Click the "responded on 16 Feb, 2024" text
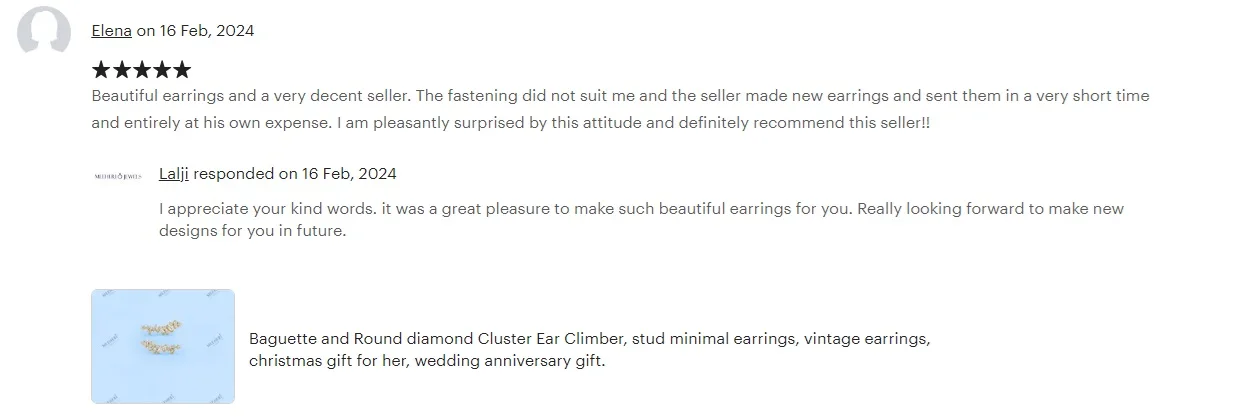 [x=295, y=174]
